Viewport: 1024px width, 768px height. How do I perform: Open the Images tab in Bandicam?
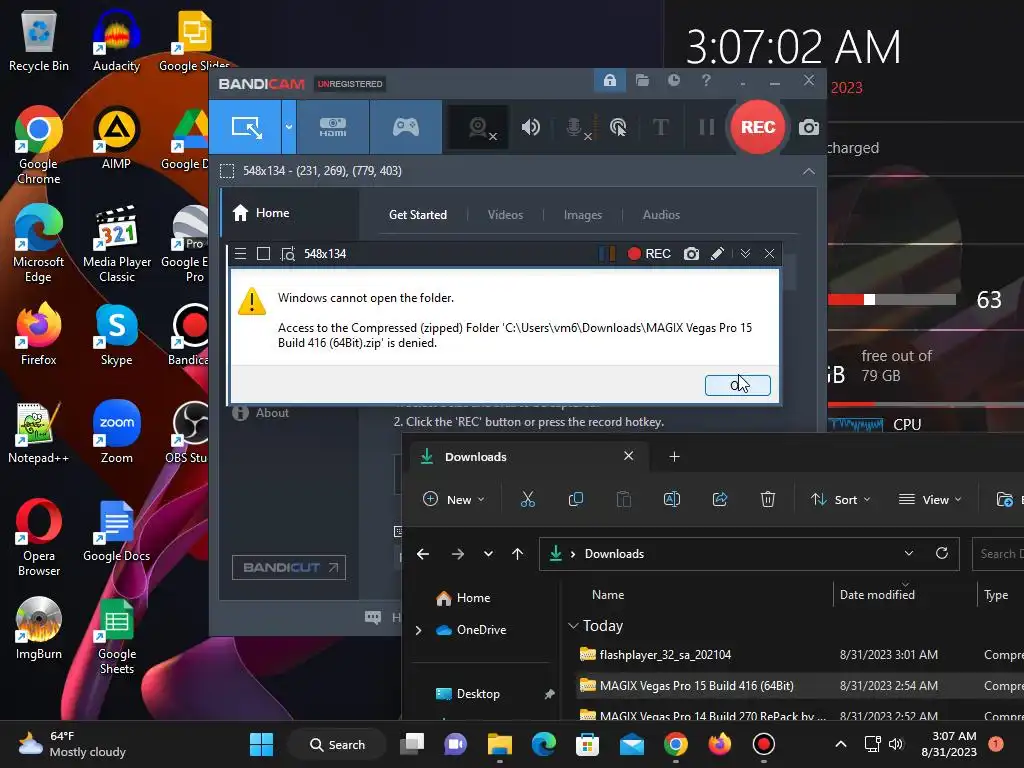point(583,215)
